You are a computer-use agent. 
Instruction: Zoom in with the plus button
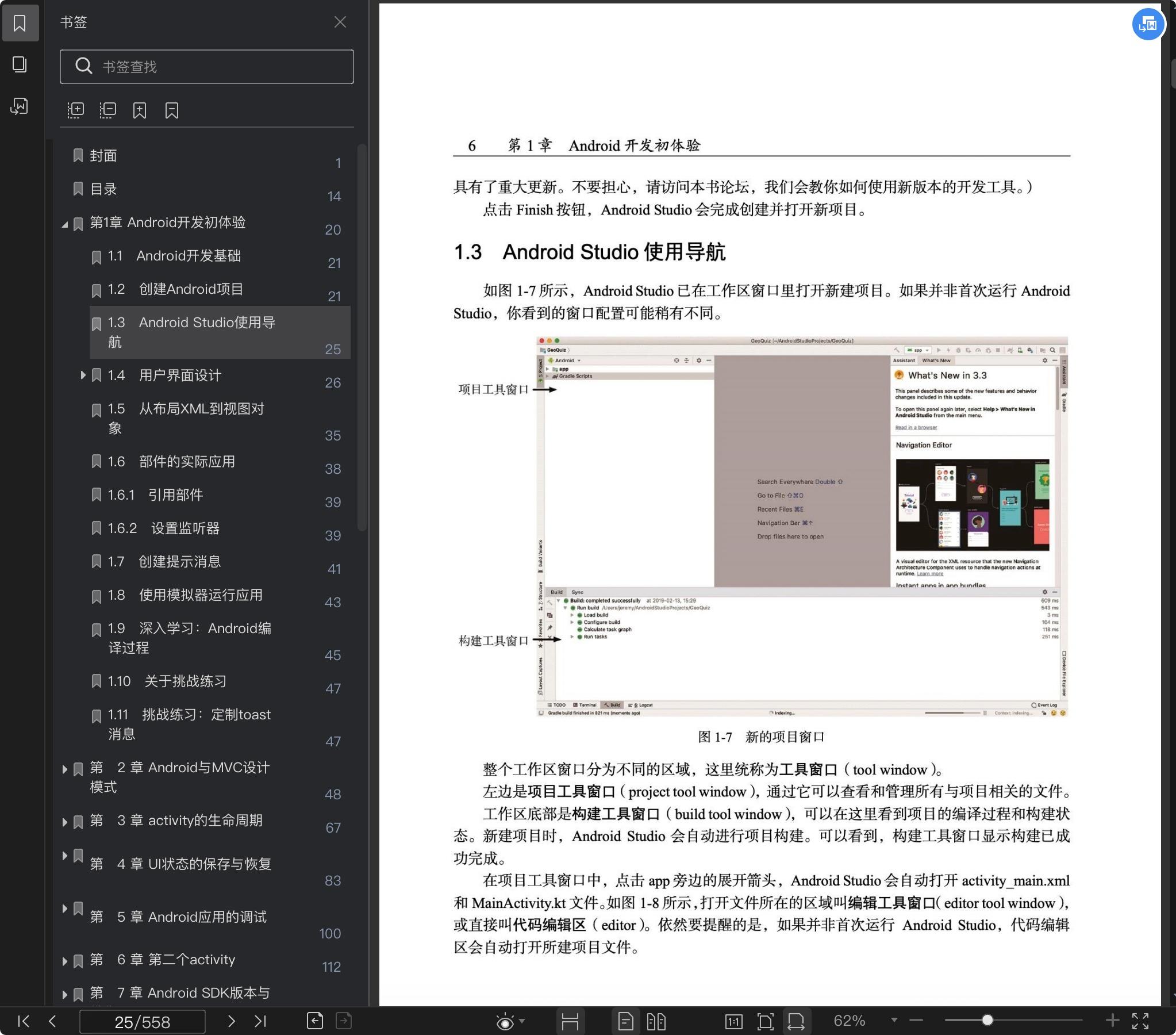click(x=1112, y=1020)
